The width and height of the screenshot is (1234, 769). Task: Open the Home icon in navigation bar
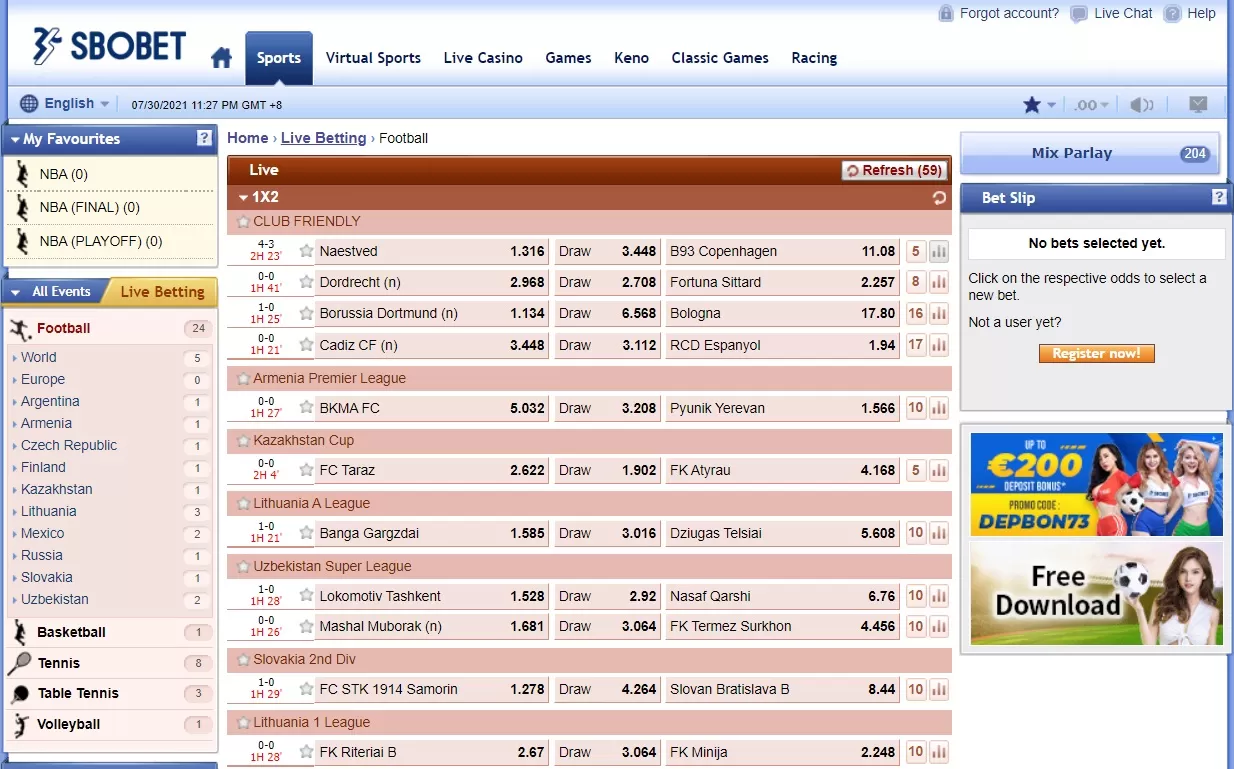pyautogui.click(x=222, y=58)
